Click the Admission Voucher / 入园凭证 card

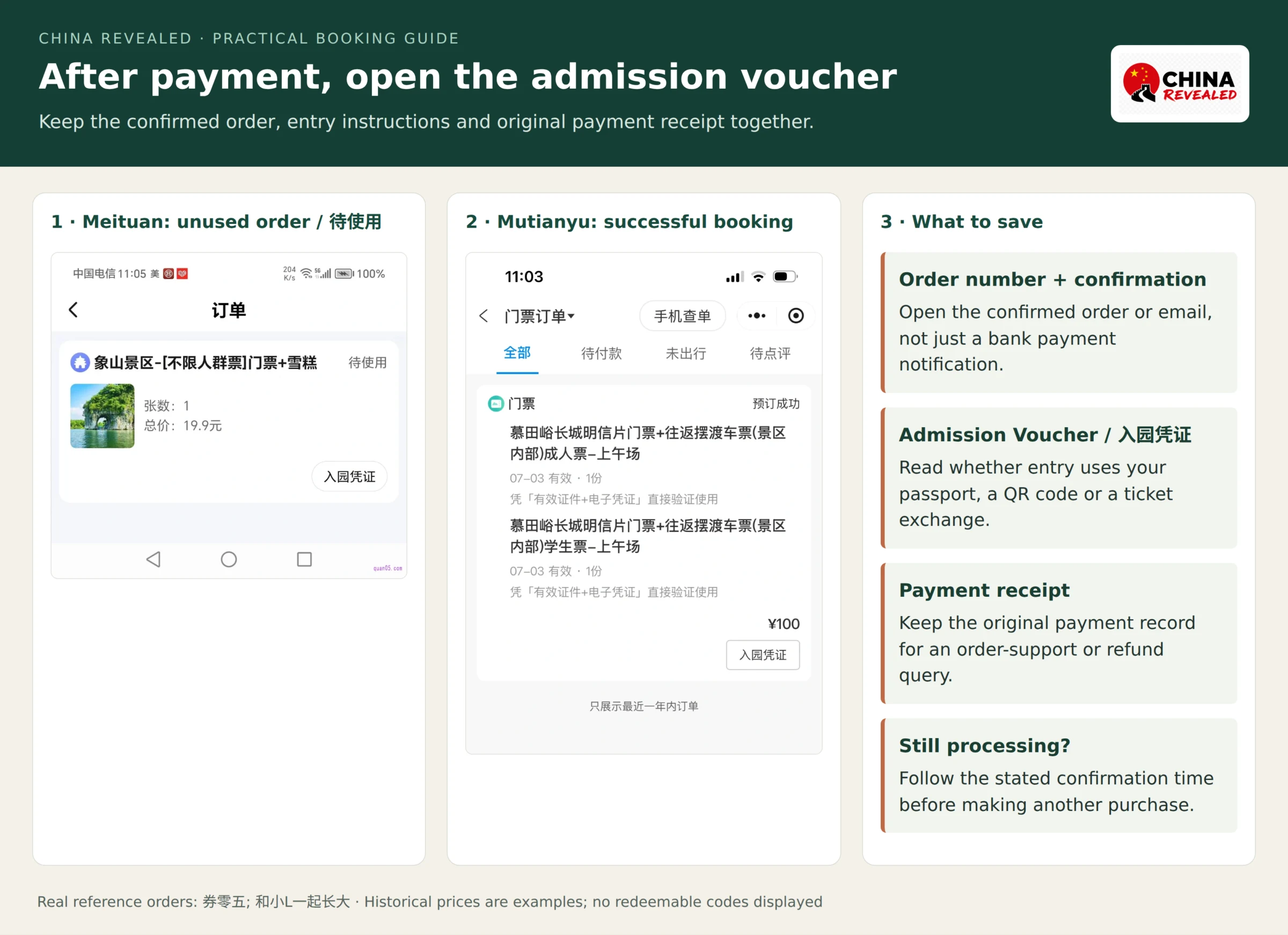(1058, 478)
